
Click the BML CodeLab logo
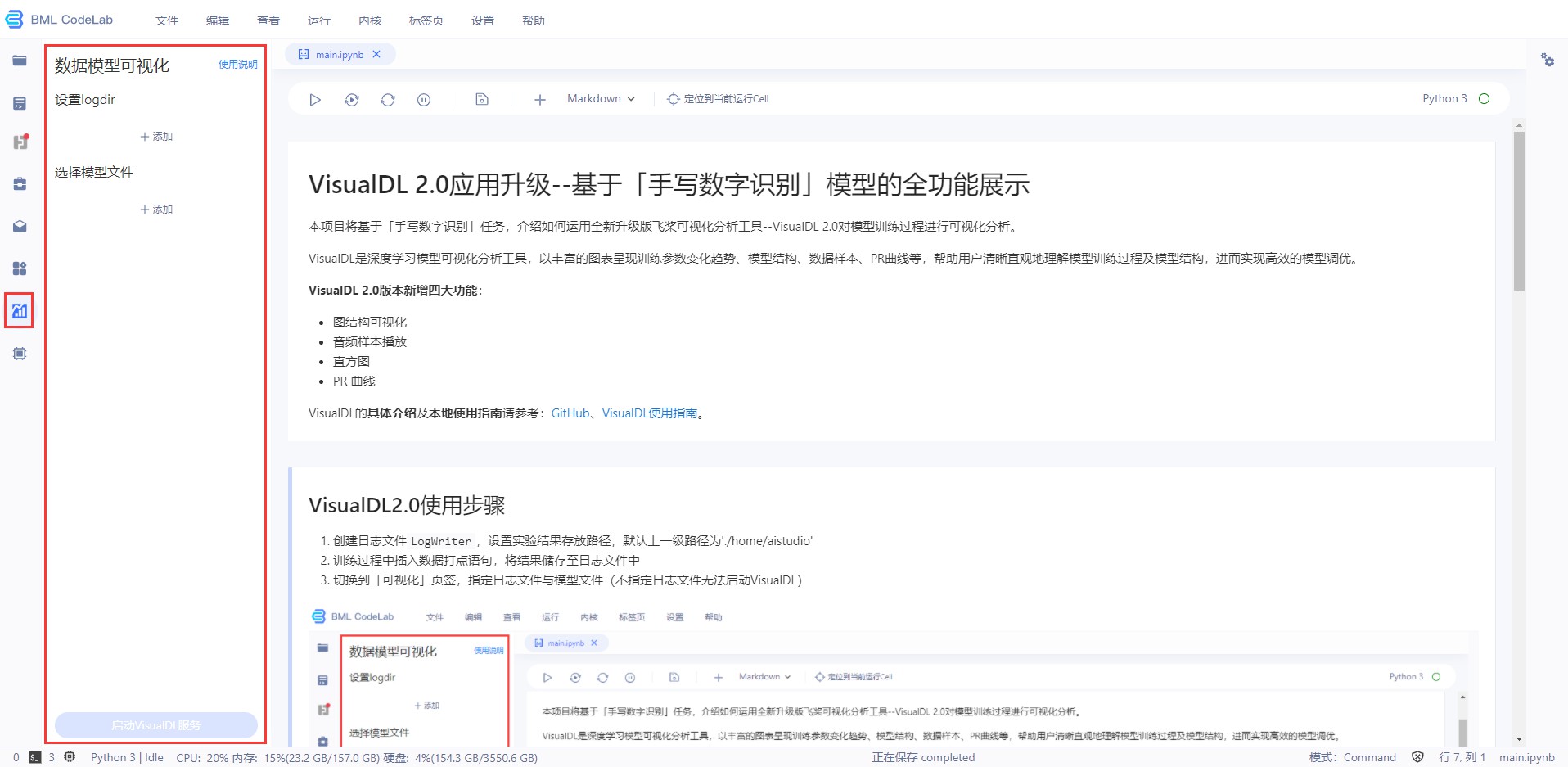[x=59, y=20]
